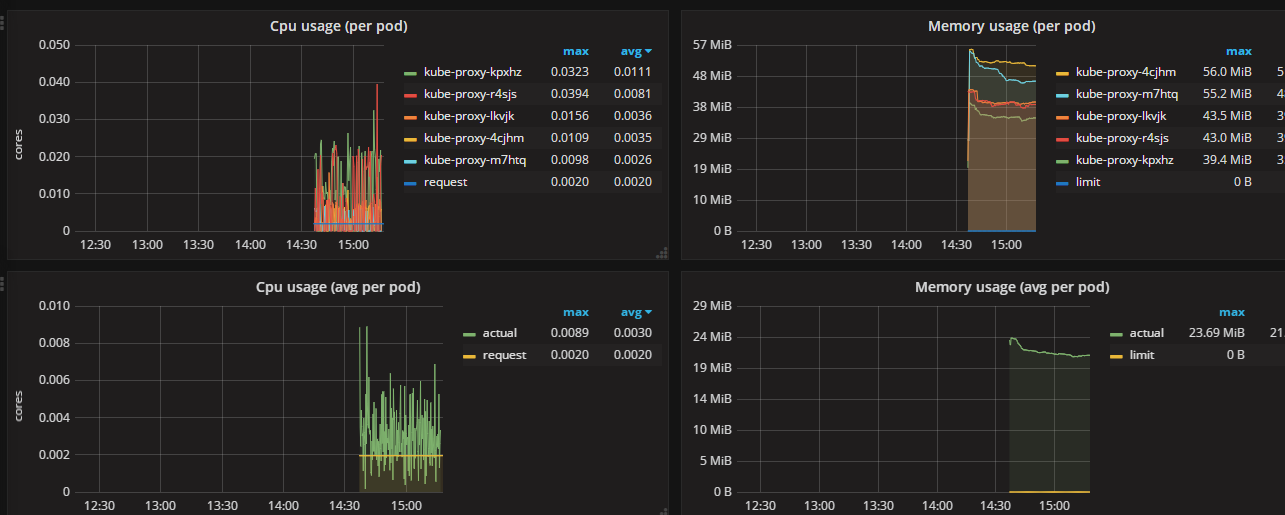
Task: Click 55.2 MiB value for kube-proxy-m7htq
Action: click(1227, 94)
